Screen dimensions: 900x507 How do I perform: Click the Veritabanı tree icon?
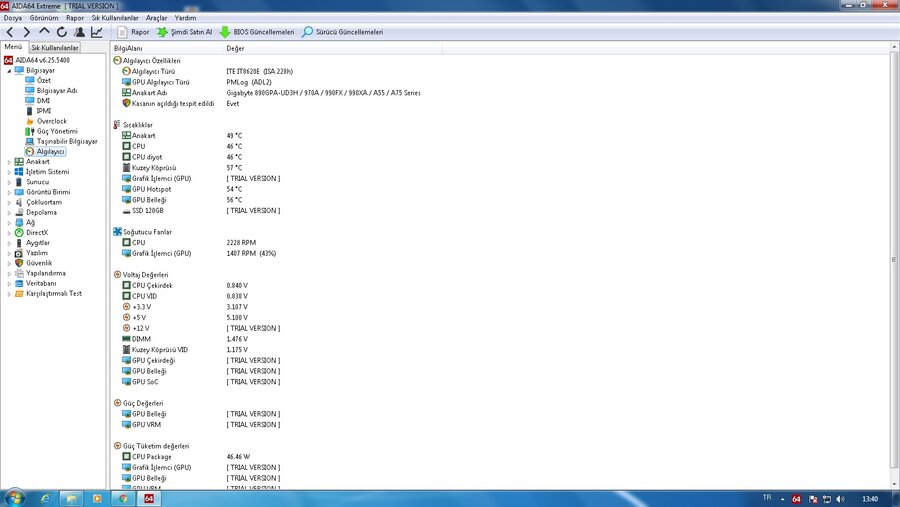point(19,284)
